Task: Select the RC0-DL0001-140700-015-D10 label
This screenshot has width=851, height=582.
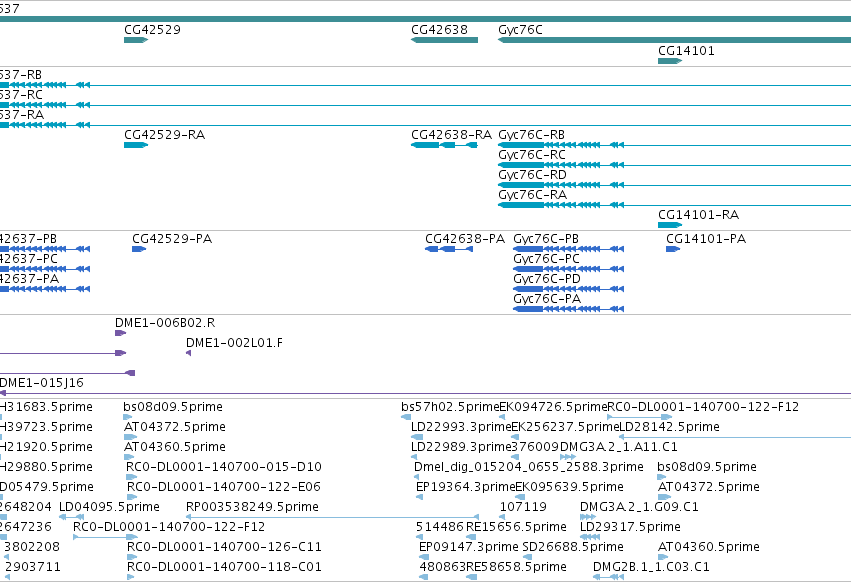Action: coord(224,467)
